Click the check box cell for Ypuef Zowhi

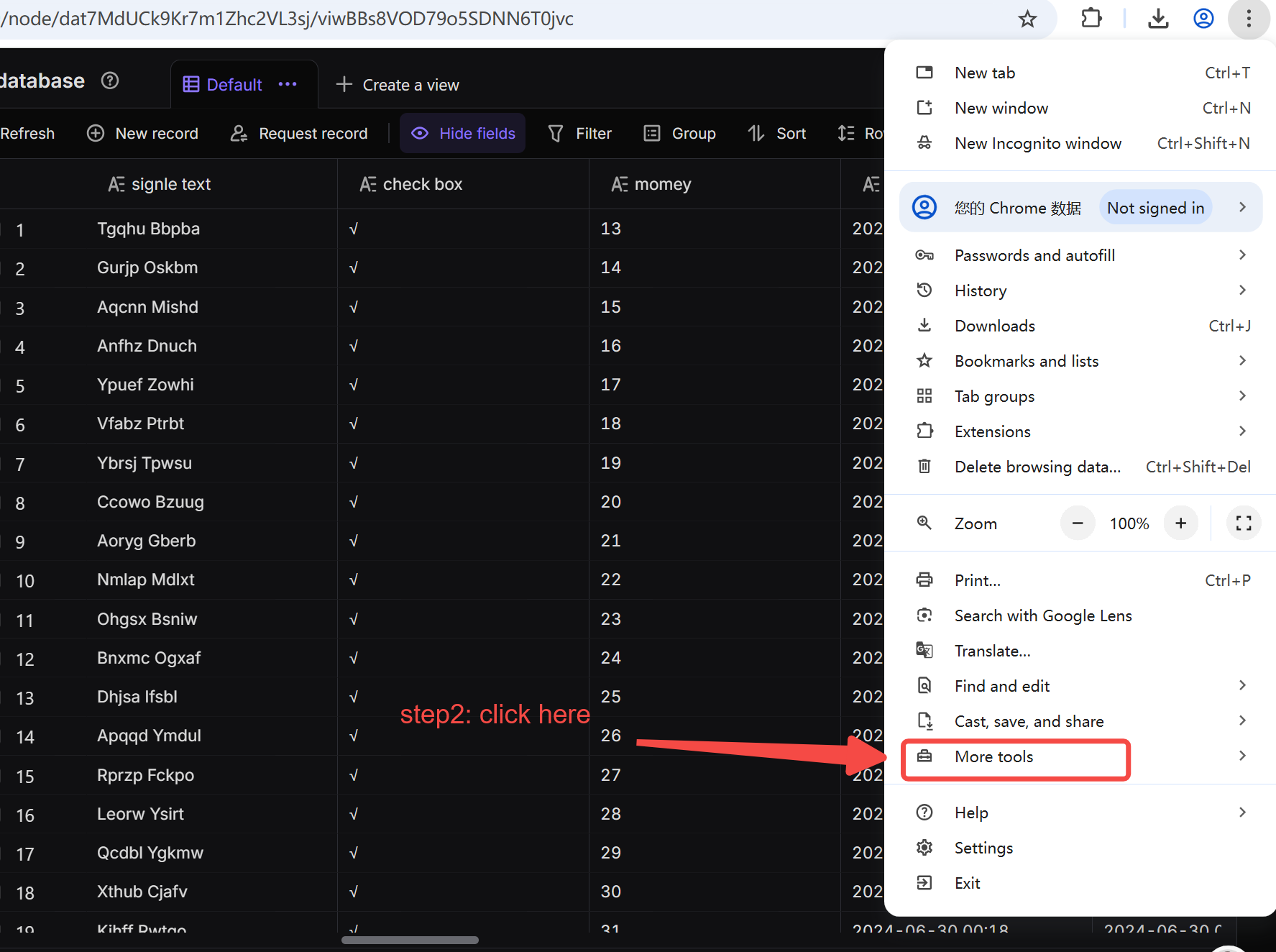coord(463,385)
